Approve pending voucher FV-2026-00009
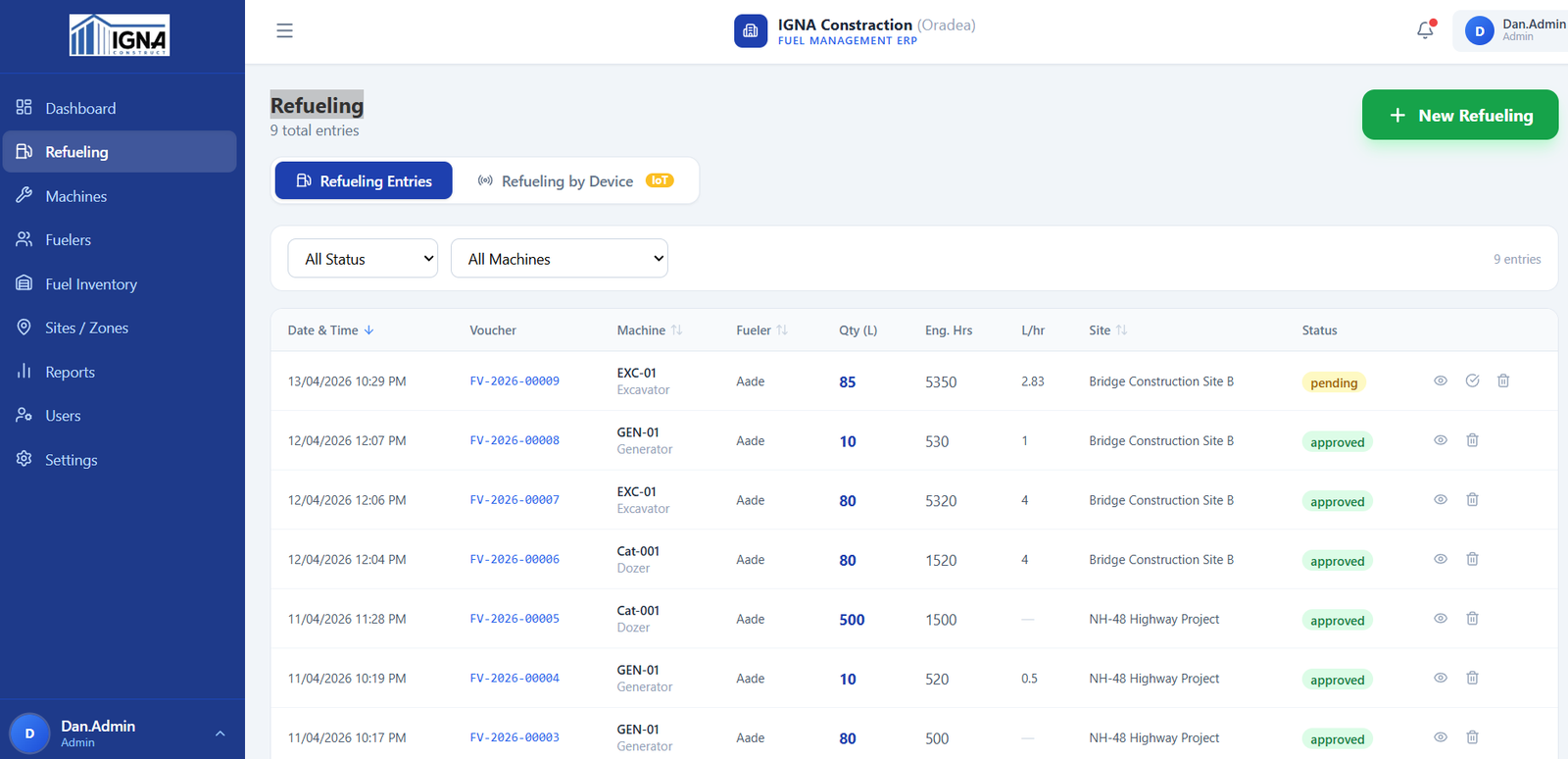 (1472, 380)
